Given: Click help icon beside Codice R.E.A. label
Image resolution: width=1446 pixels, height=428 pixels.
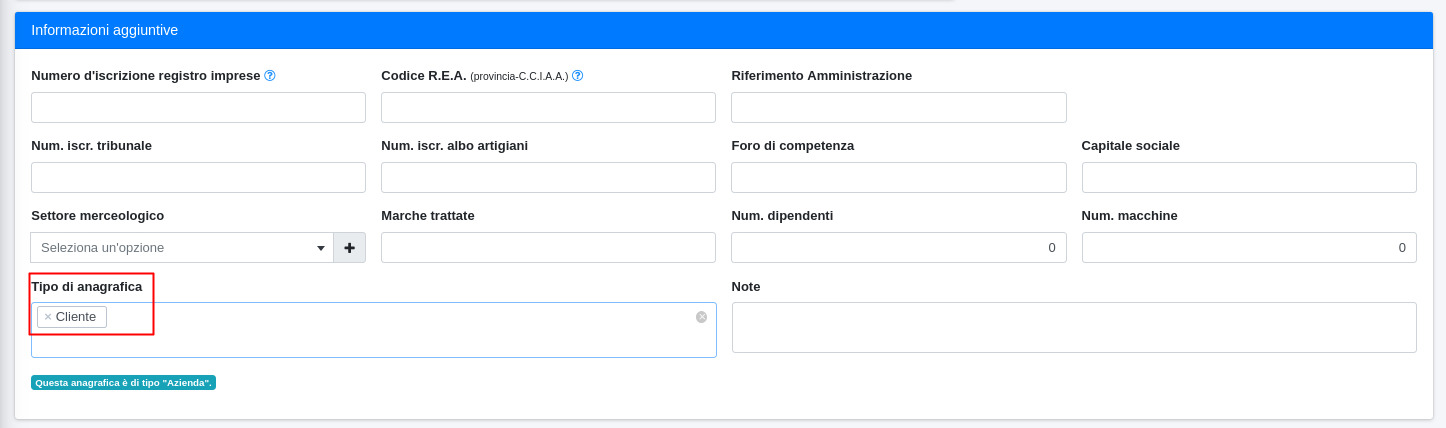Looking at the screenshot, I should coord(577,76).
